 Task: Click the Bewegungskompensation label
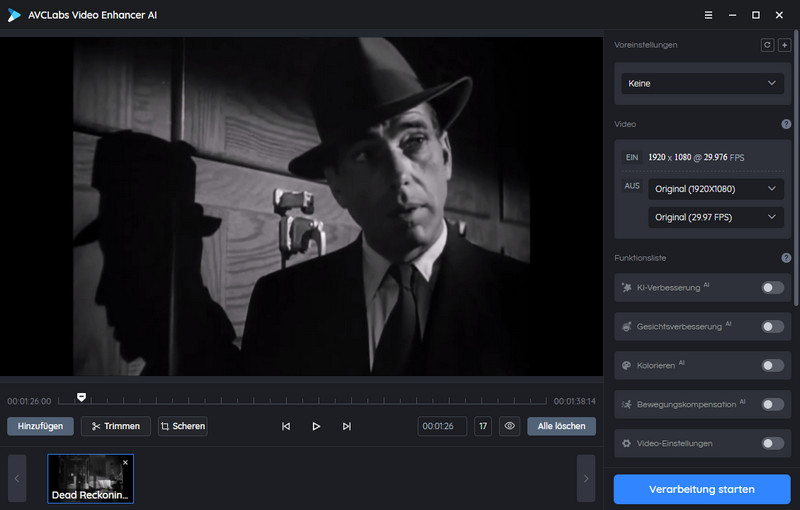pos(686,404)
